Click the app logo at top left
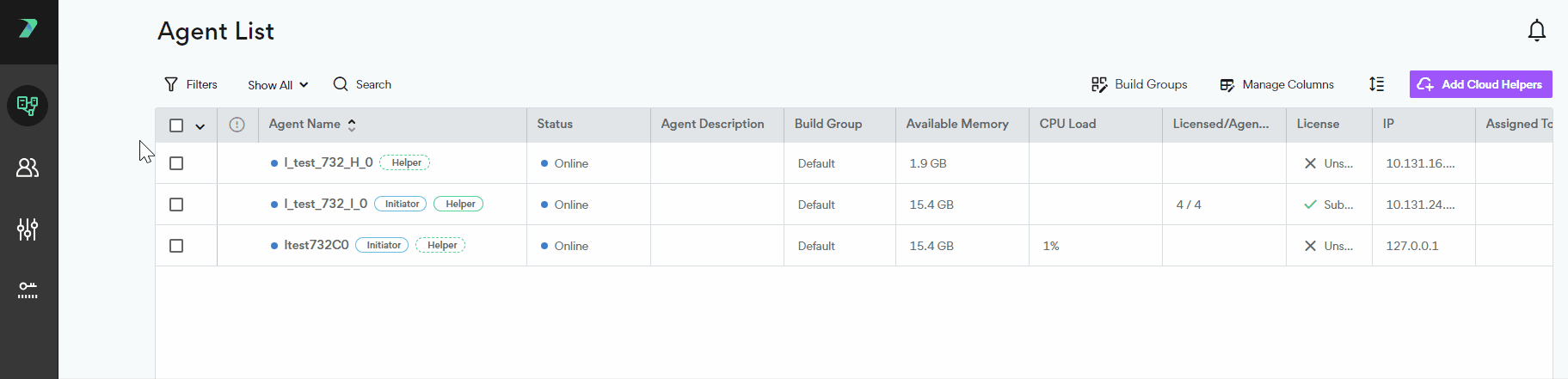The image size is (1568, 379). tap(28, 29)
